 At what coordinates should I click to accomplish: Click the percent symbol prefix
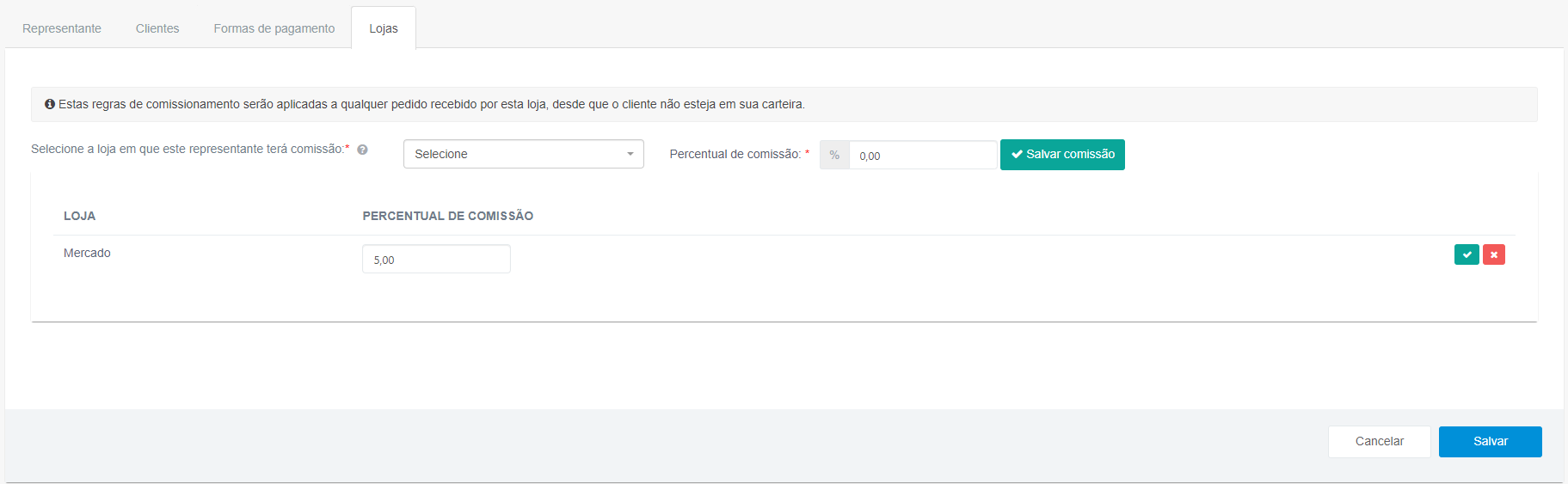click(x=834, y=155)
